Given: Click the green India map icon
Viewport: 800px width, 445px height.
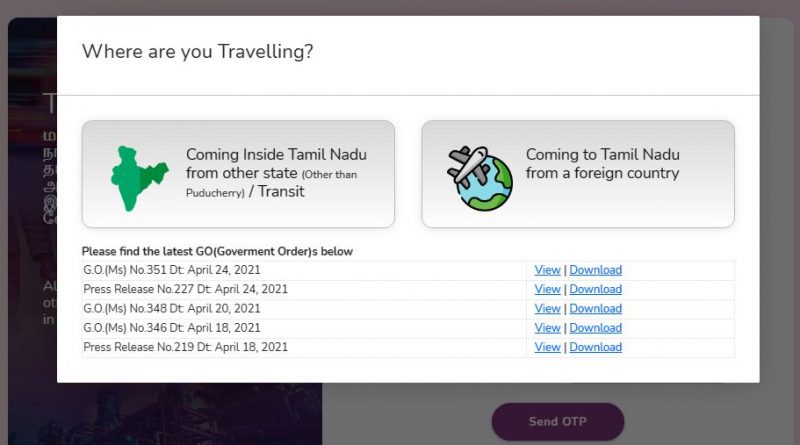Looking at the screenshot, I should [138, 176].
